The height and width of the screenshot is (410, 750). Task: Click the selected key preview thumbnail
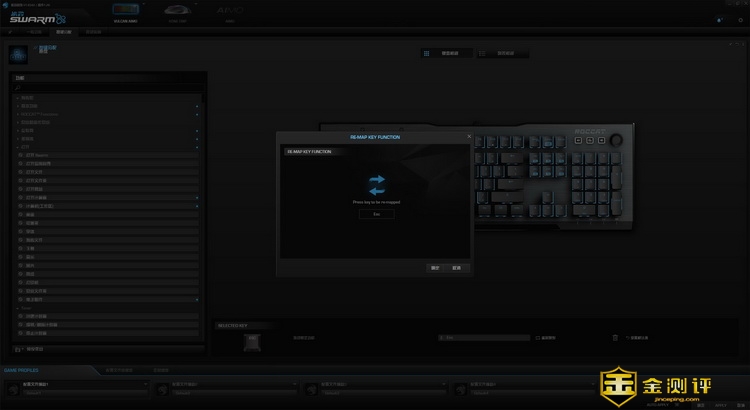pos(251,343)
